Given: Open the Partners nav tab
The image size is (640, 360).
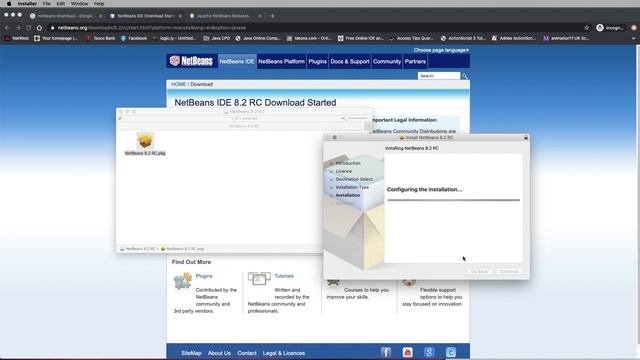Looking at the screenshot, I should (415, 62).
